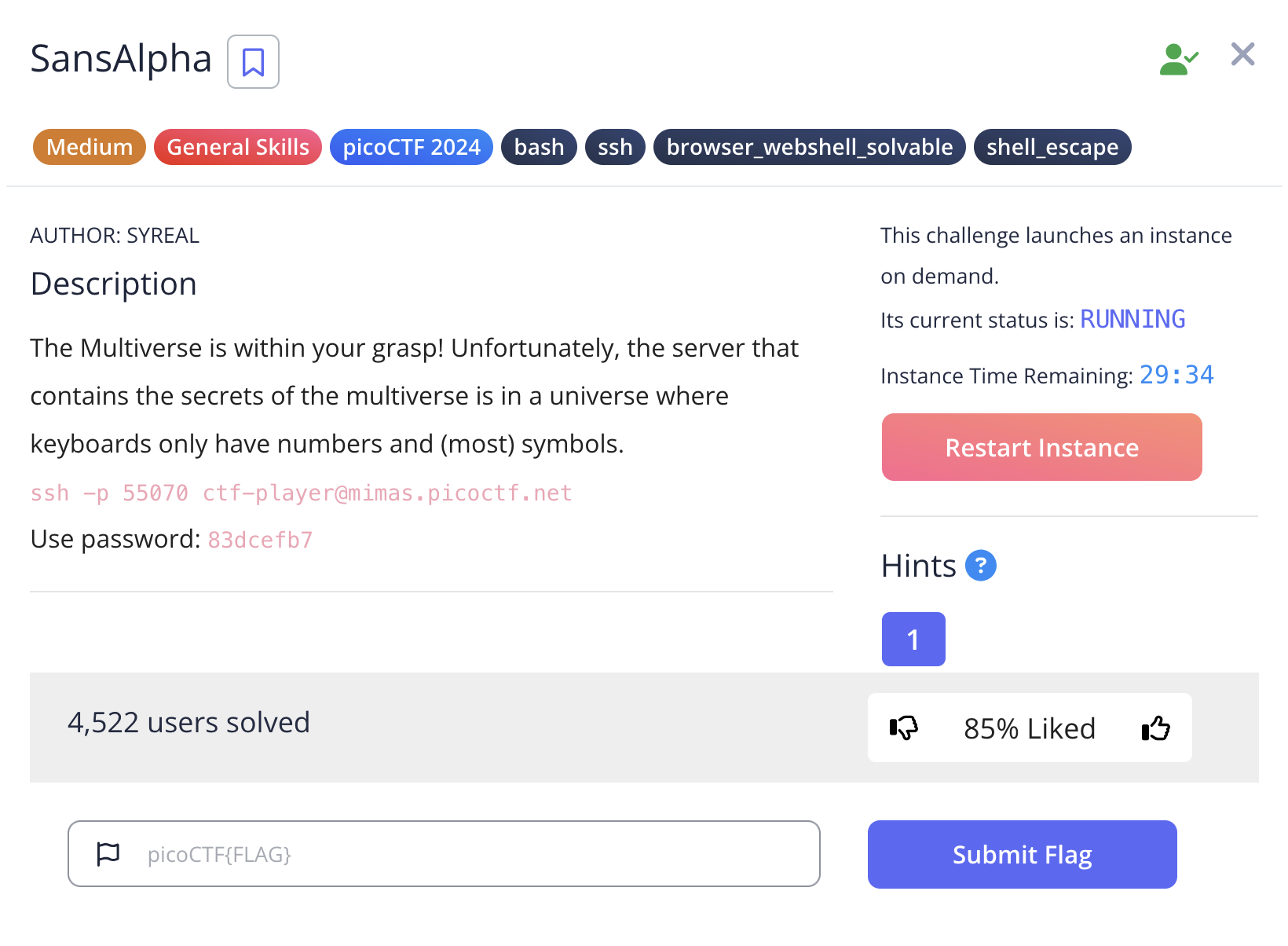Click the bash tag
Image resolution: width=1288 pixels, height=946 pixels.
(x=539, y=147)
